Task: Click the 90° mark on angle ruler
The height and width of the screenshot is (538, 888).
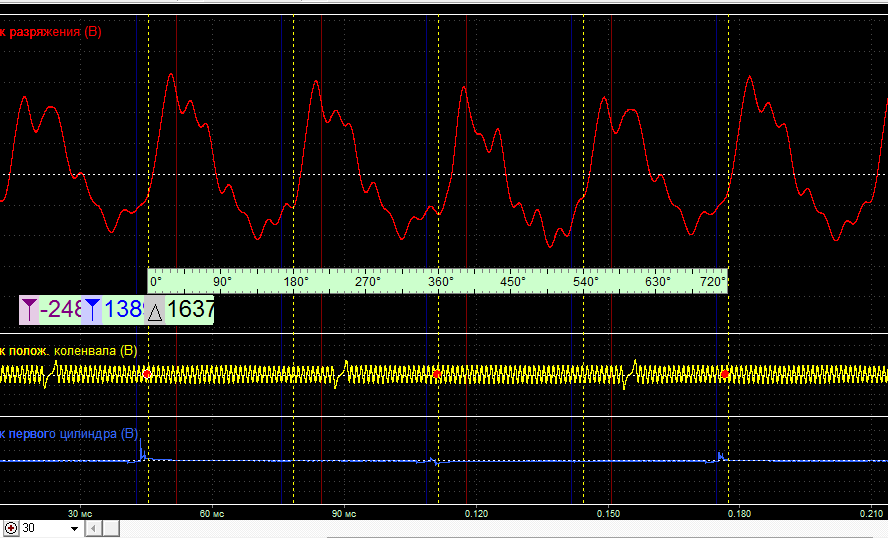Action: pyautogui.click(x=222, y=281)
